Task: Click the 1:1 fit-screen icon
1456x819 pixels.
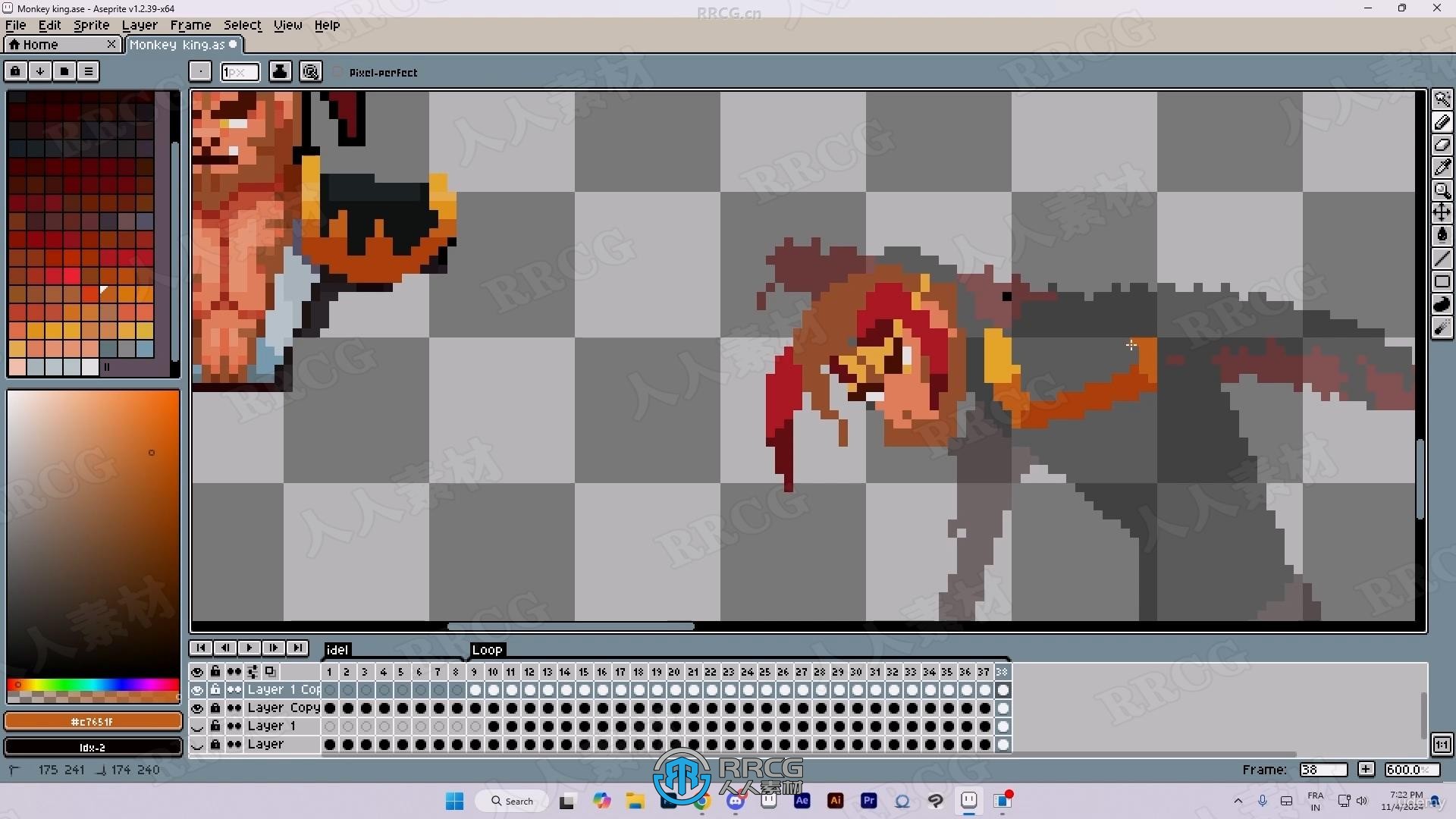Action: coord(1442,745)
